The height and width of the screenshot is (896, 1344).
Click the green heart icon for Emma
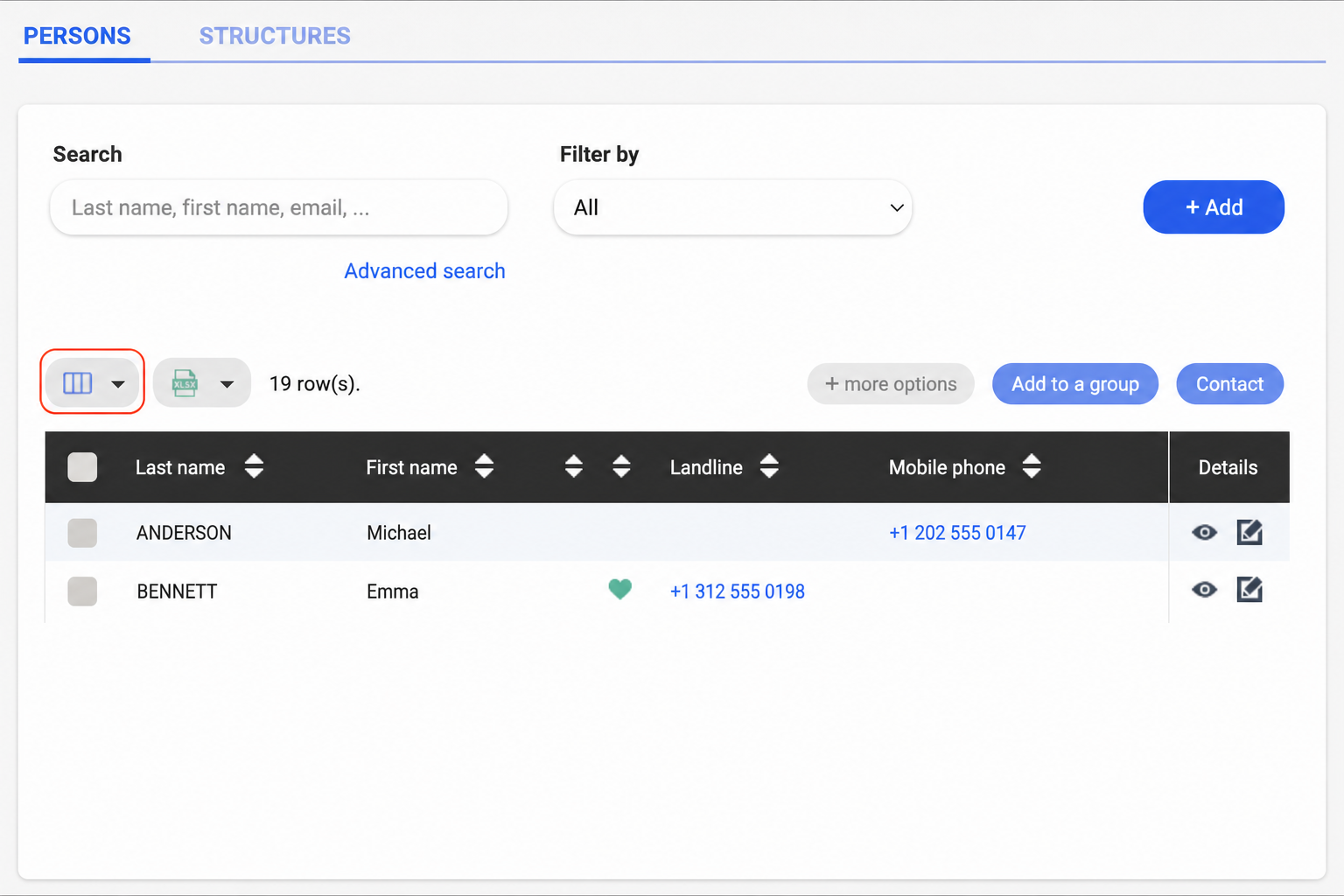(619, 590)
